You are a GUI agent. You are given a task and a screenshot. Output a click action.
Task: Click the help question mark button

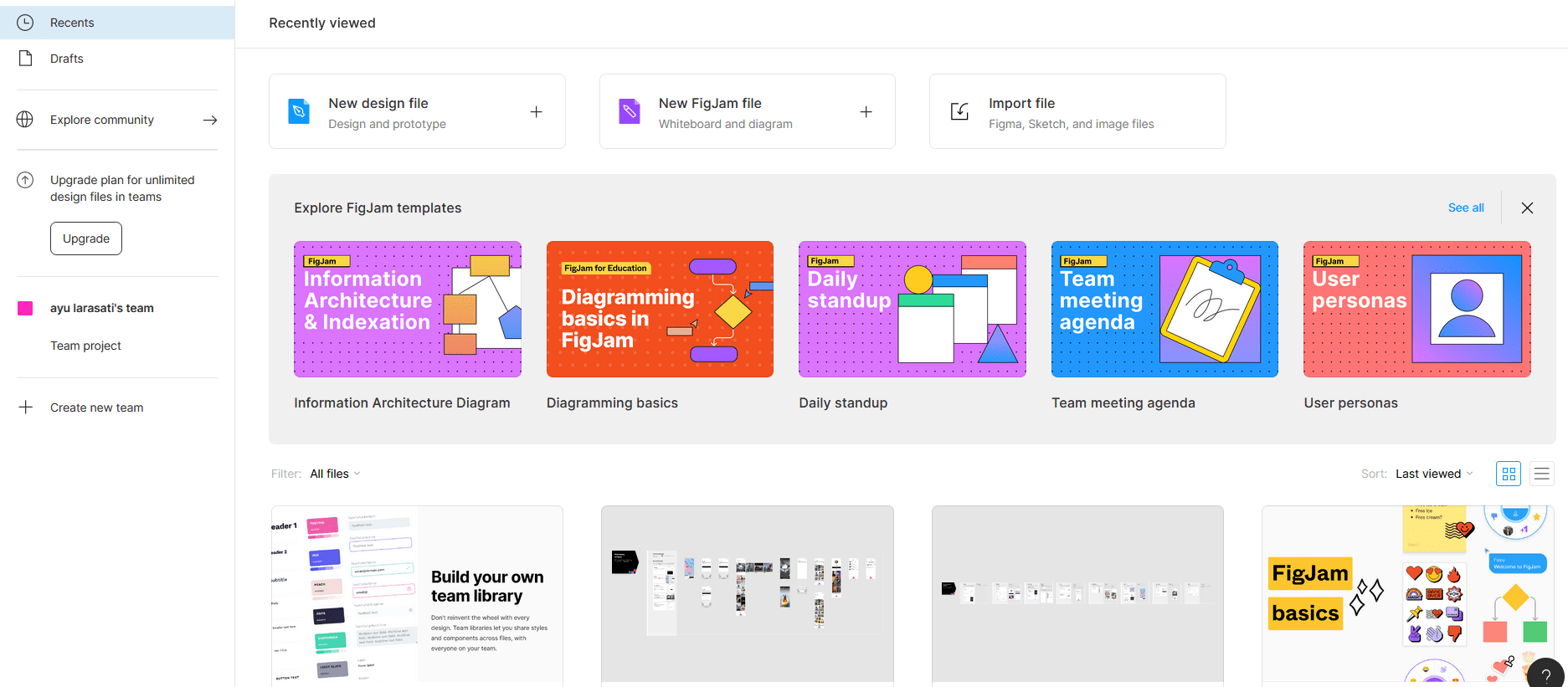[x=1545, y=674]
